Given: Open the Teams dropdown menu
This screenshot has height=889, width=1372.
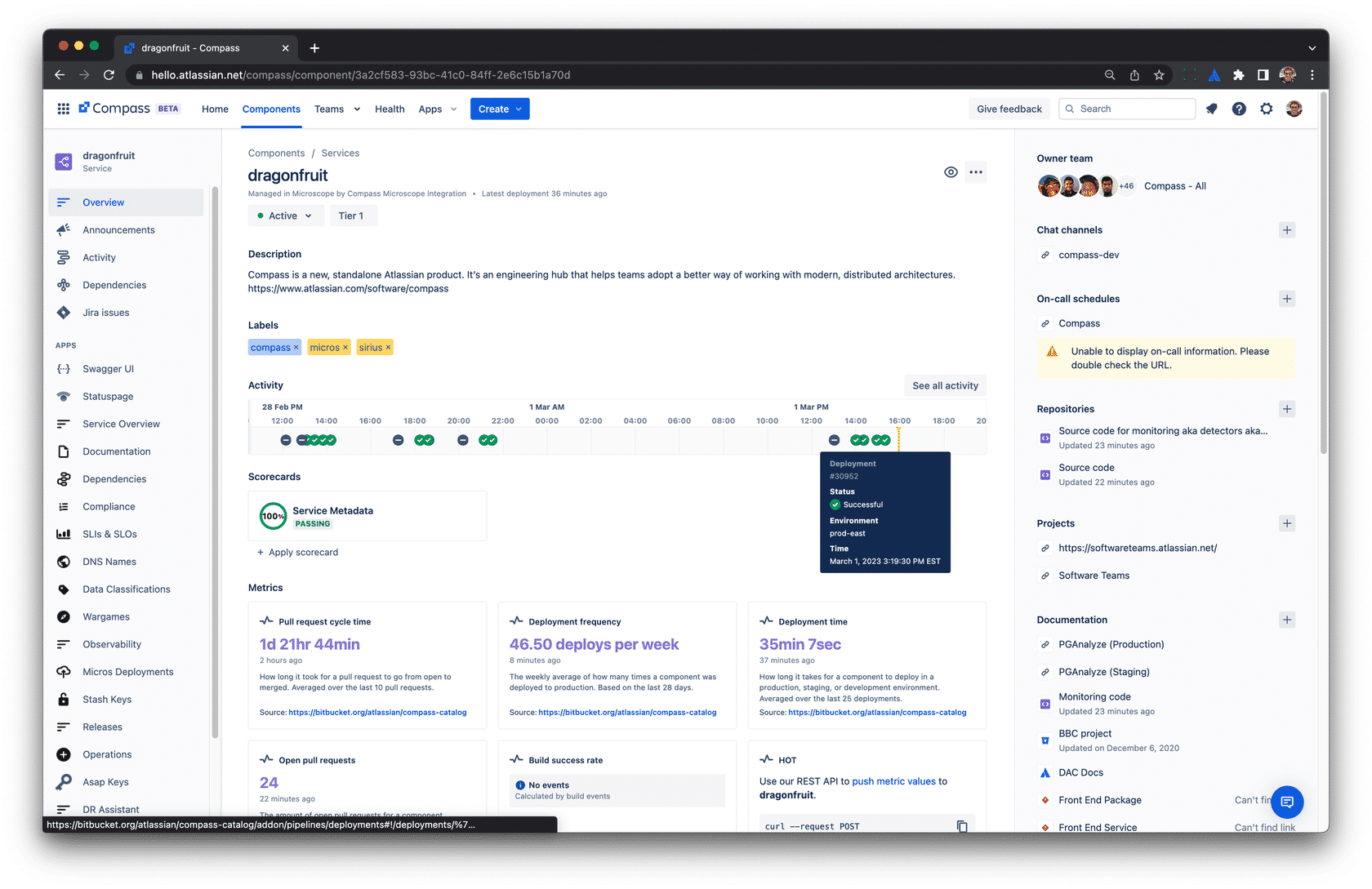Looking at the screenshot, I should point(336,109).
